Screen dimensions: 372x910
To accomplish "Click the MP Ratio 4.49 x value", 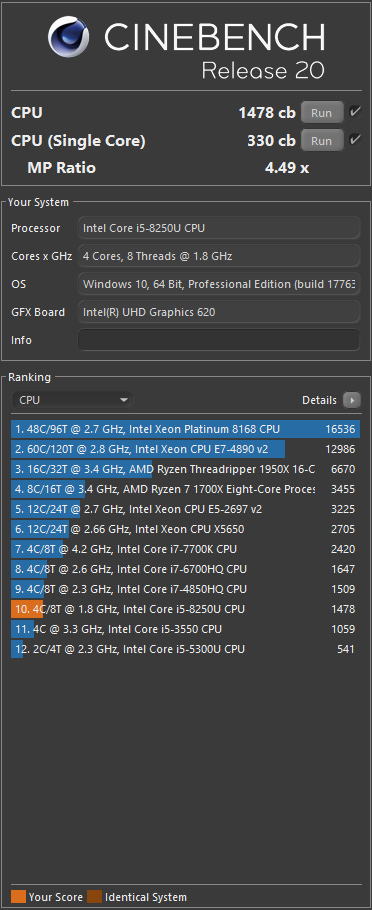I will coord(287,168).
